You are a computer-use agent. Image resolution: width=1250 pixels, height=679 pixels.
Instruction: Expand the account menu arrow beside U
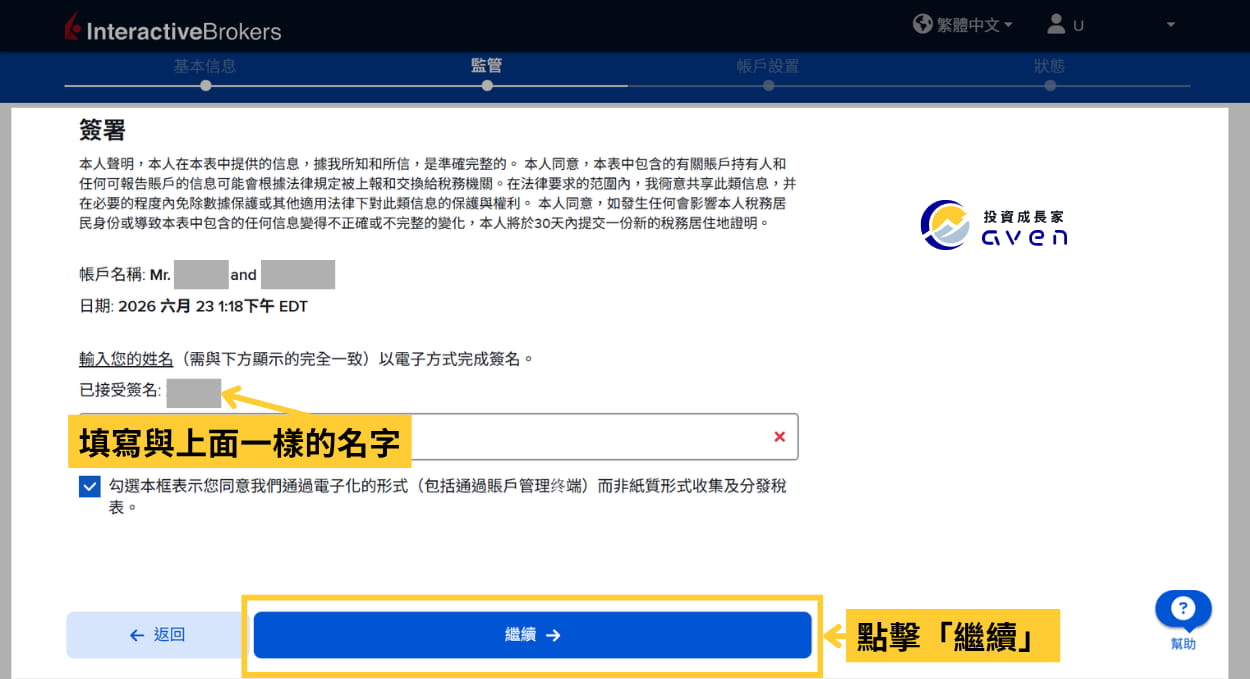pos(1170,25)
